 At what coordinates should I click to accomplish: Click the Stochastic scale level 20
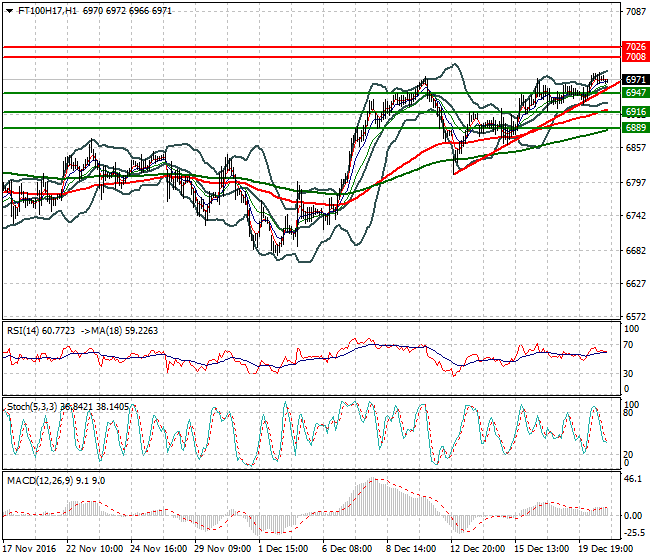(x=628, y=455)
